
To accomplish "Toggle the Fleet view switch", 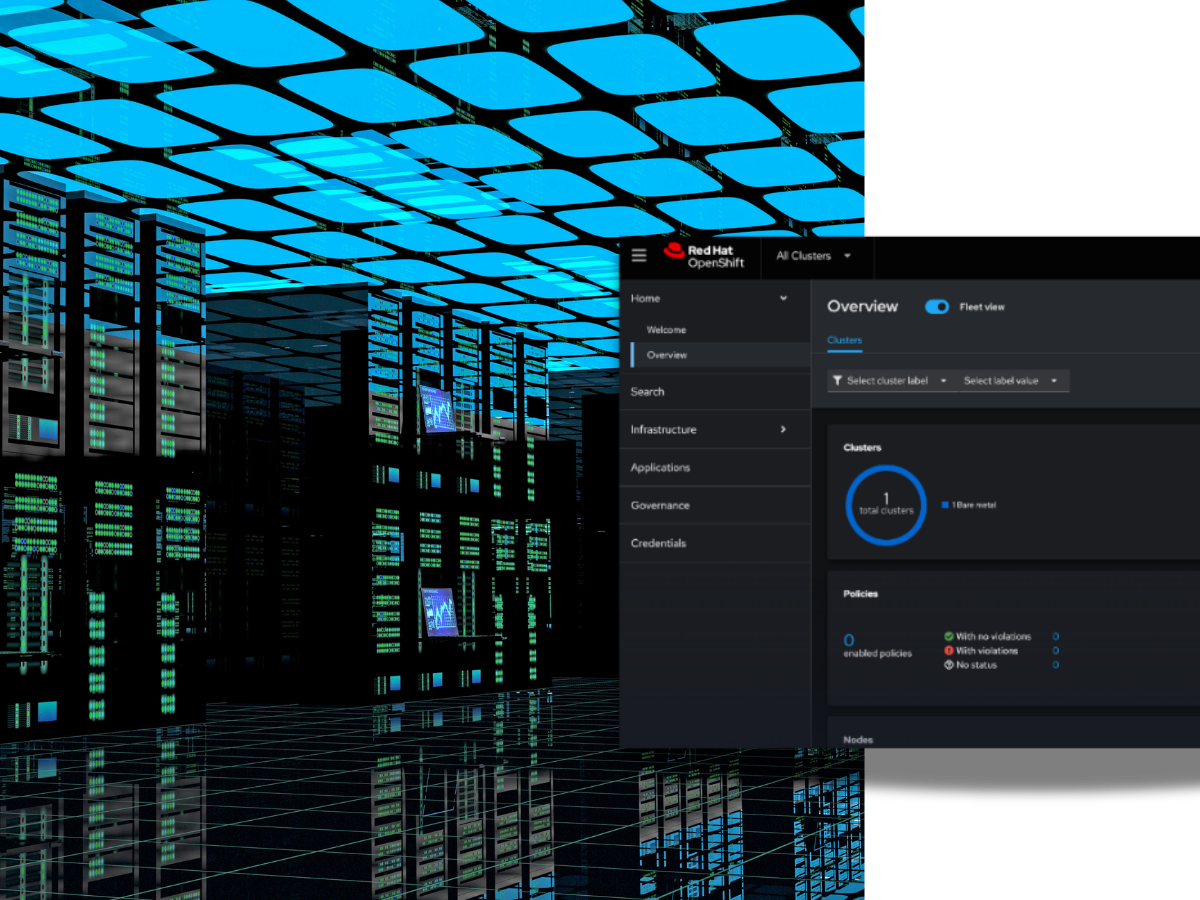I will [937, 307].
